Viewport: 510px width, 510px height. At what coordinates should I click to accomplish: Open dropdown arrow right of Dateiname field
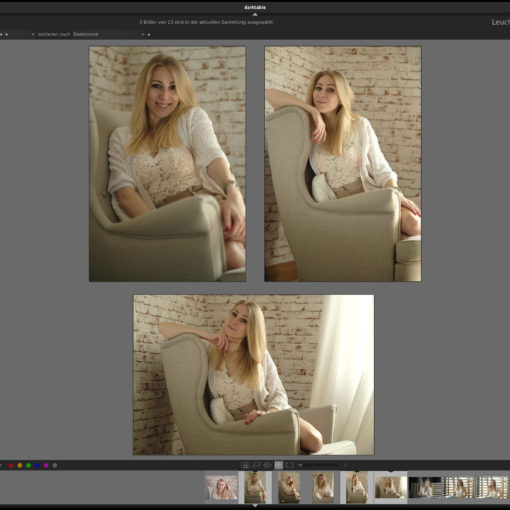coord(143,34)
